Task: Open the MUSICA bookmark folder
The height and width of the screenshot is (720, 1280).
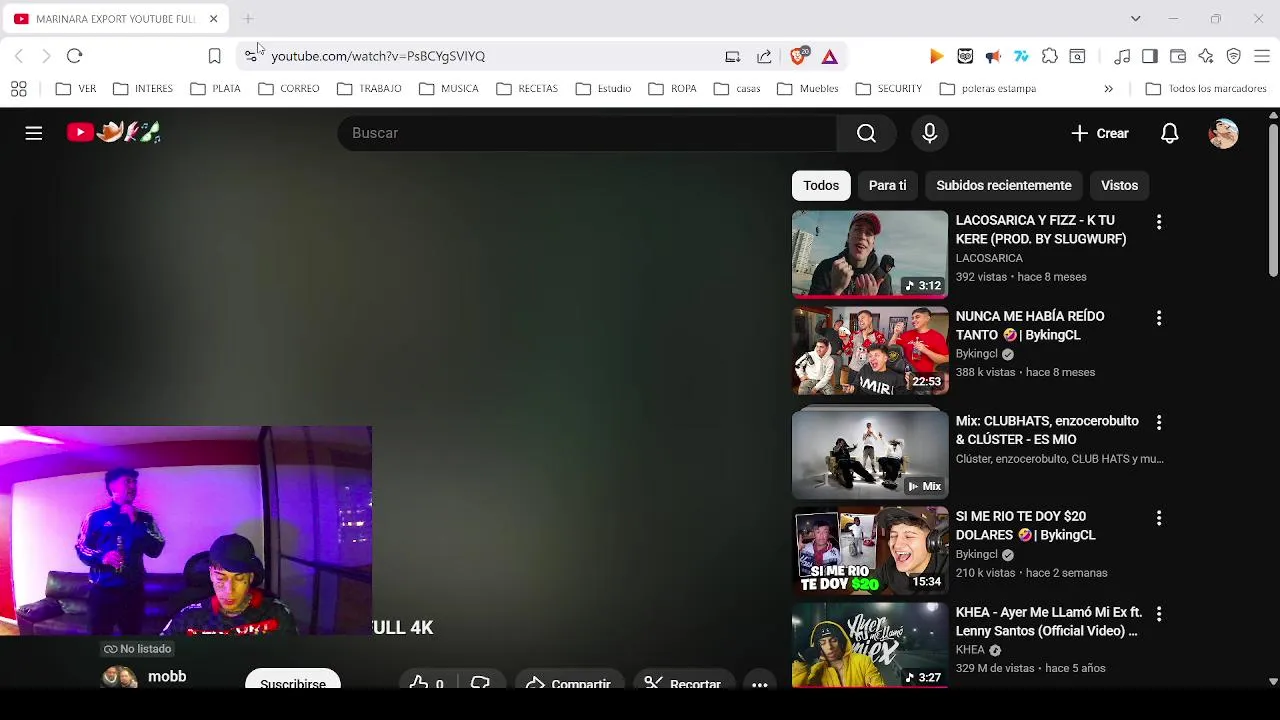Action: [449, 89]
